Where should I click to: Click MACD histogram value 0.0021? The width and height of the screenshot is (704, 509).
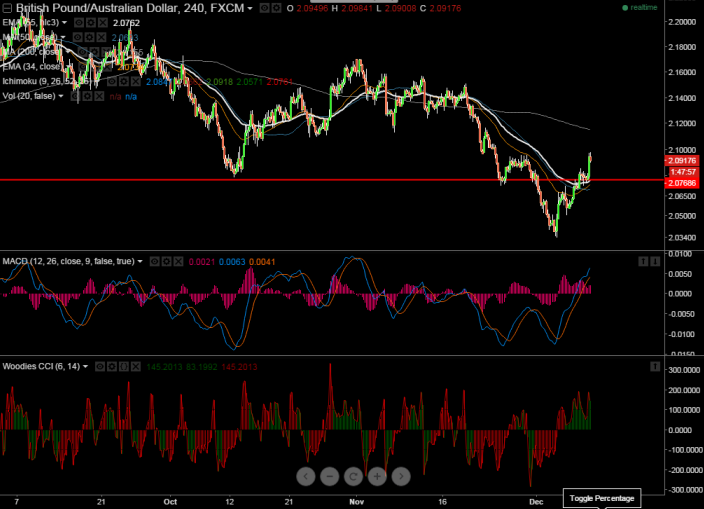[202, 262]
